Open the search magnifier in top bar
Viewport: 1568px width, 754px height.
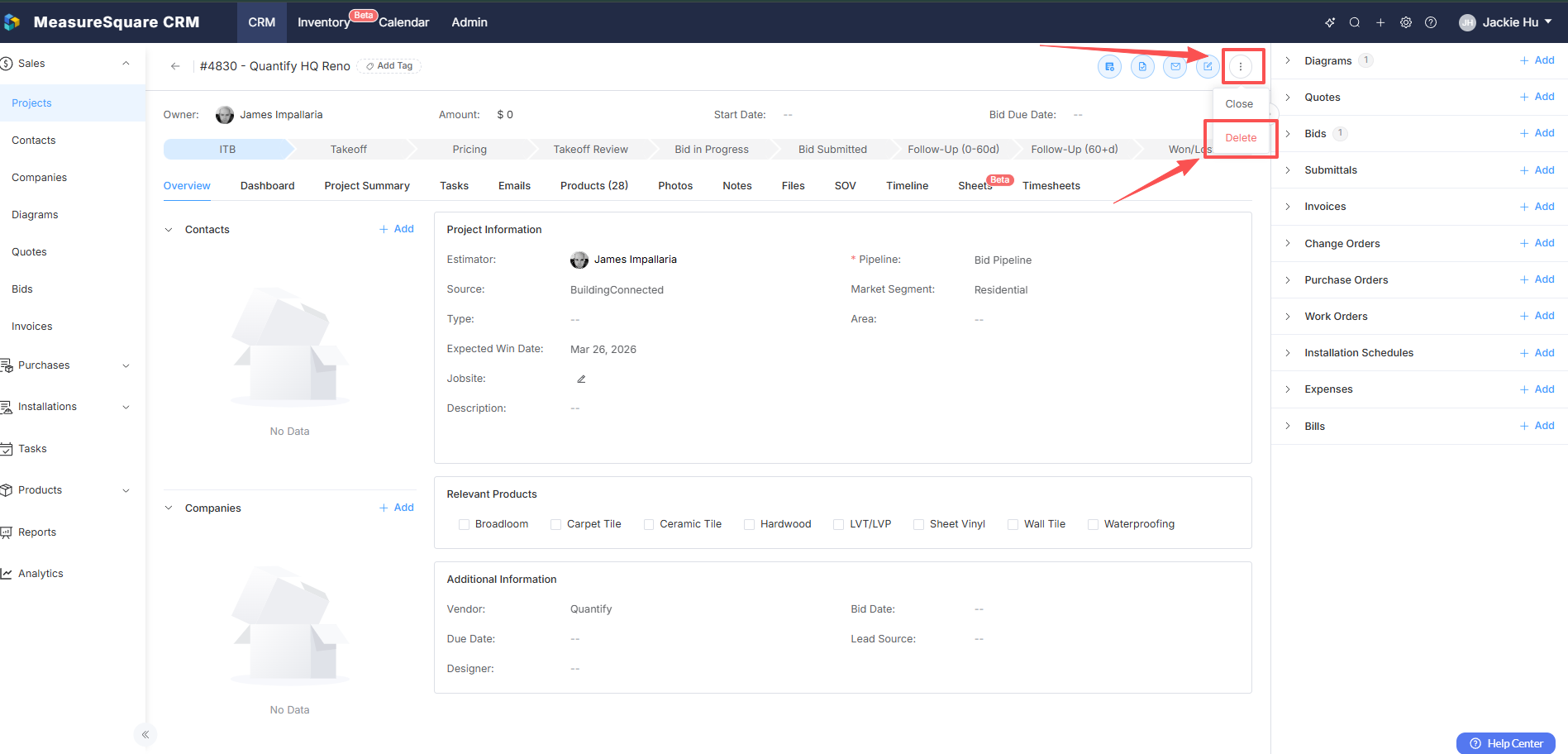(1355, 22)
